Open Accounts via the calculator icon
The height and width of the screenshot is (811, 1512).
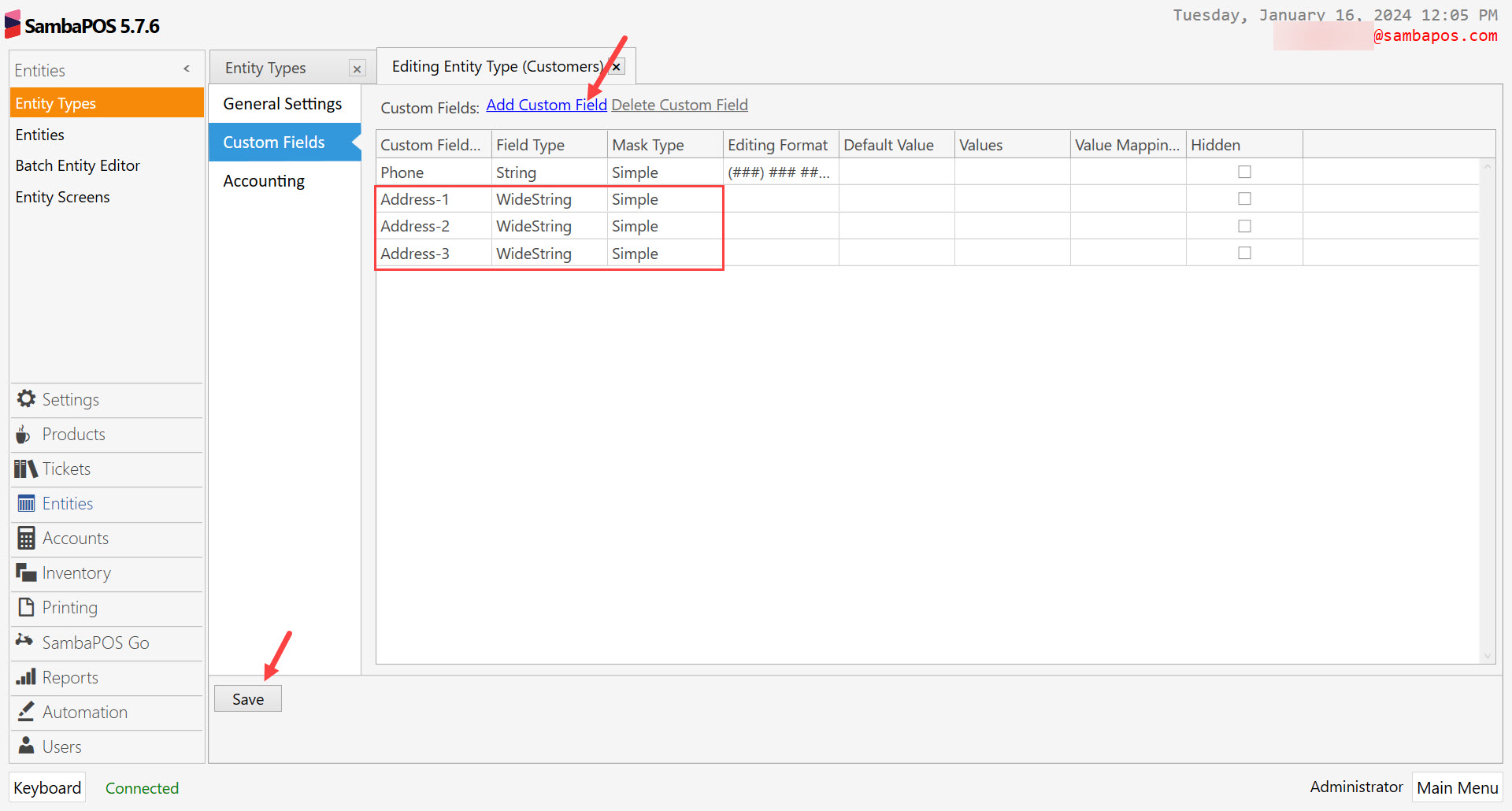(x=25, y=538)
